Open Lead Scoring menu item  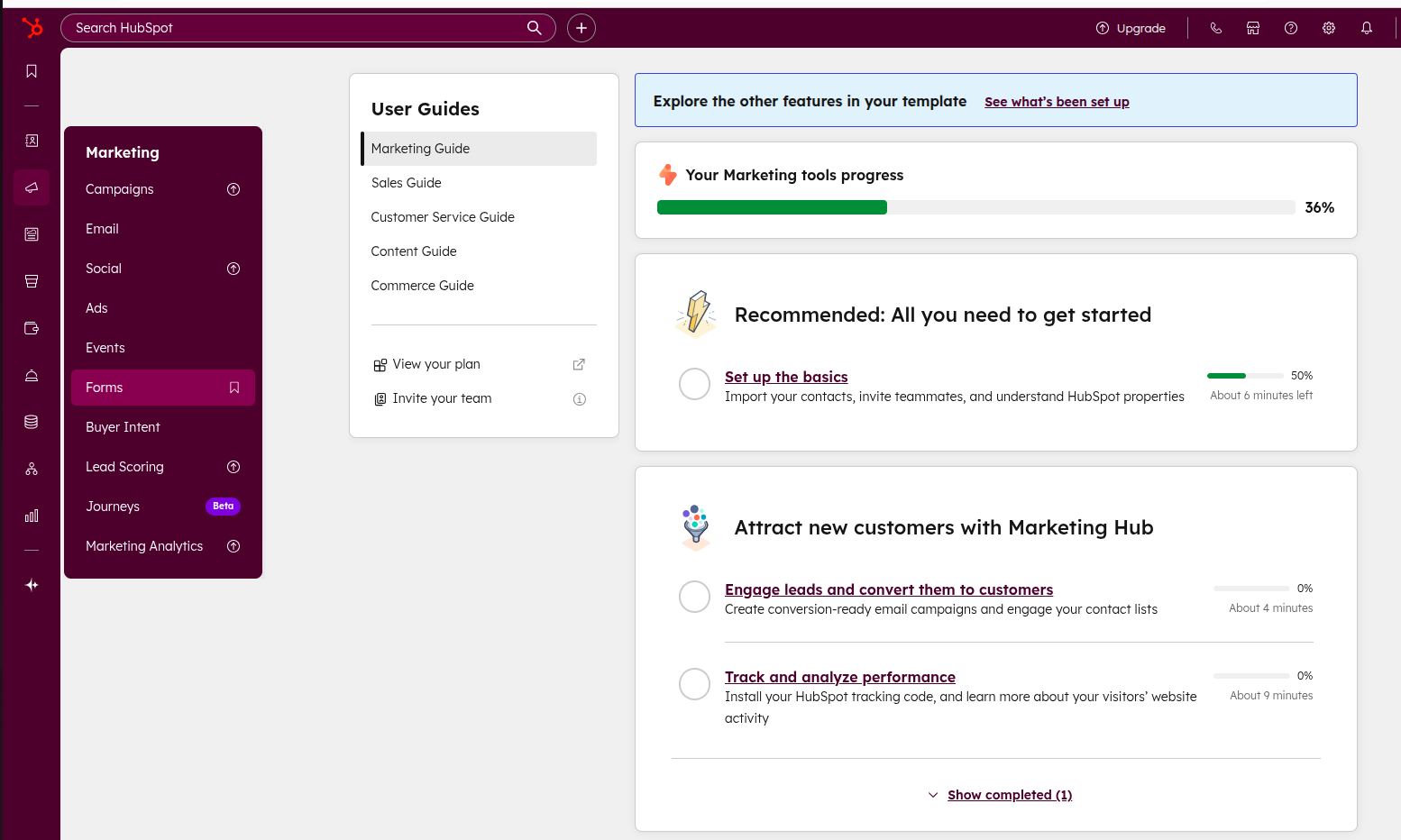[163, 467]
